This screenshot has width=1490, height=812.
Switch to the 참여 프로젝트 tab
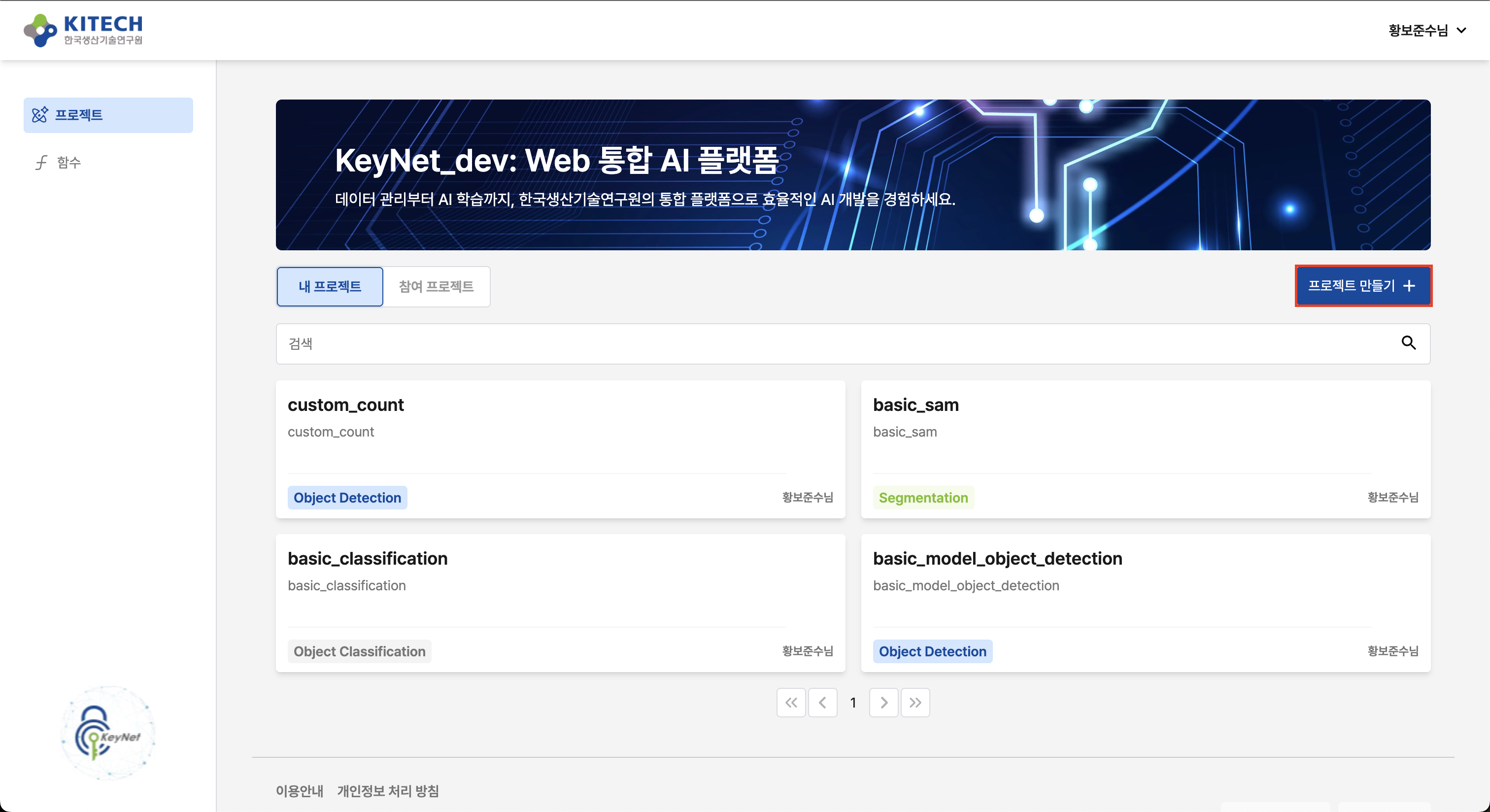pyautogui.click(x=436, y=286)
